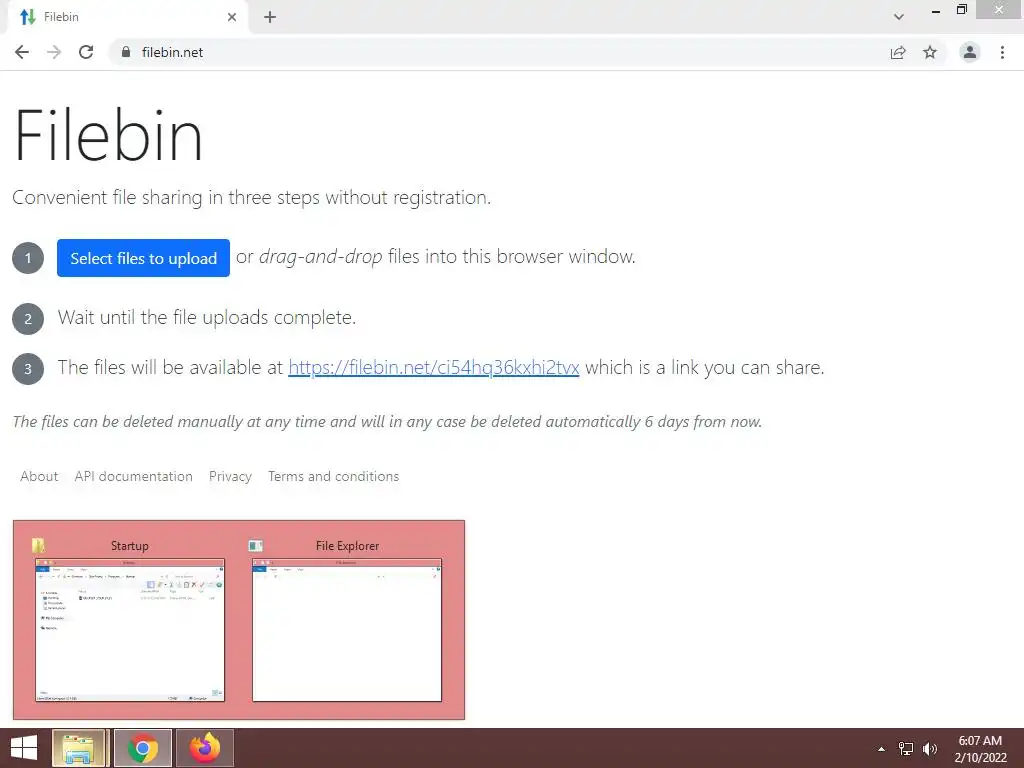Click the taskbar clock showing 6:07 AM

pos(980,749)
